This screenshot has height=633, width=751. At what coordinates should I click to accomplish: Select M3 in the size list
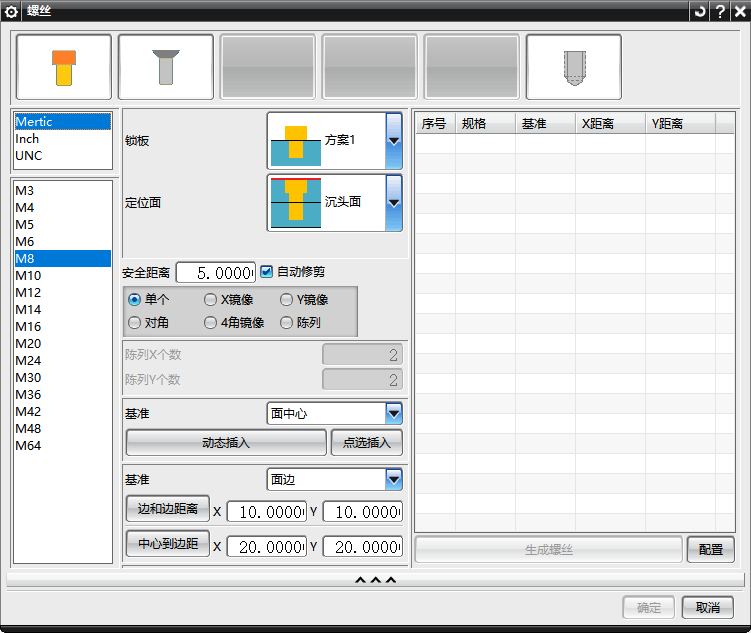(63, 191)
